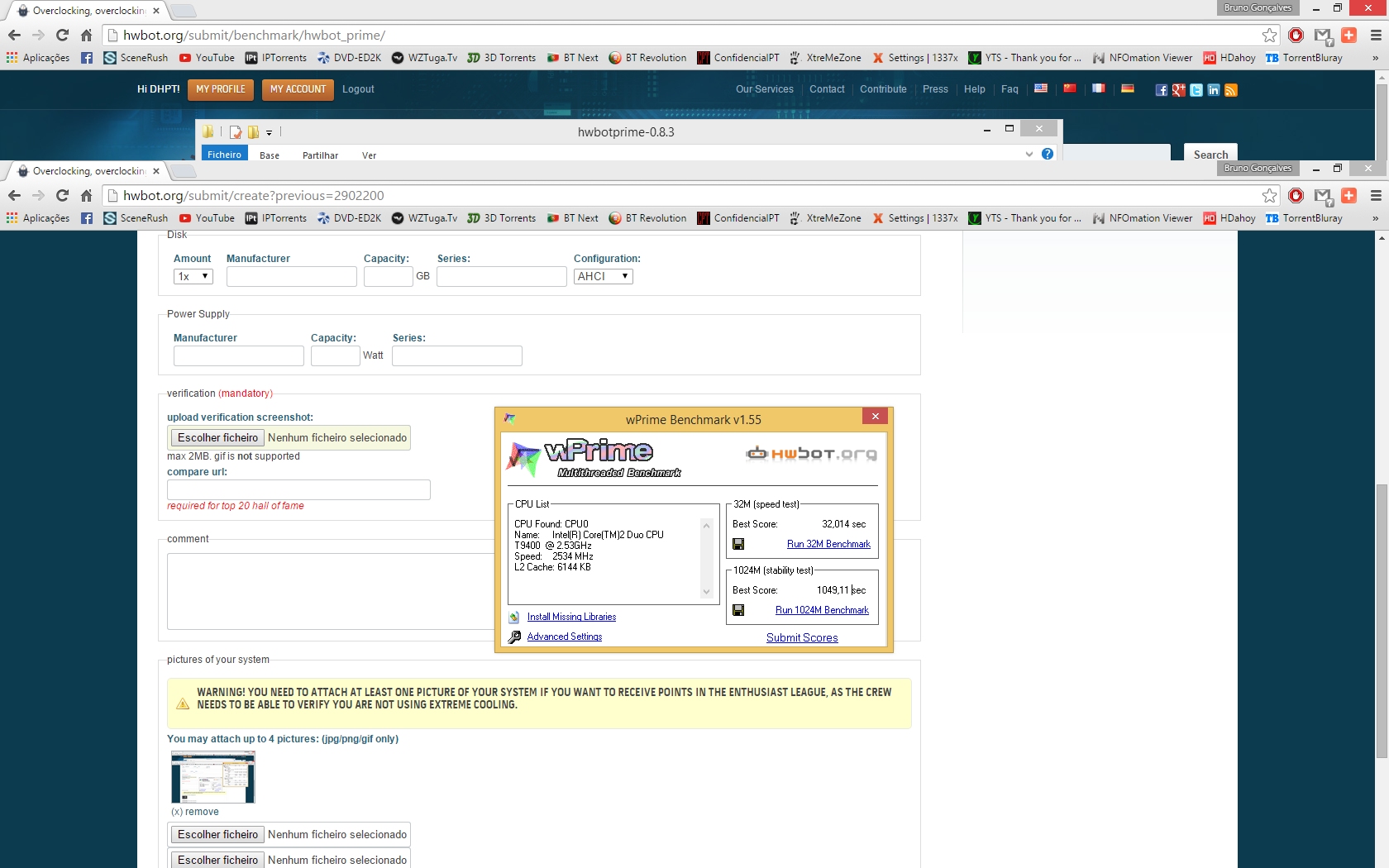Open the Faq header link
The image size is (1389, 868).
[1010, 89]
